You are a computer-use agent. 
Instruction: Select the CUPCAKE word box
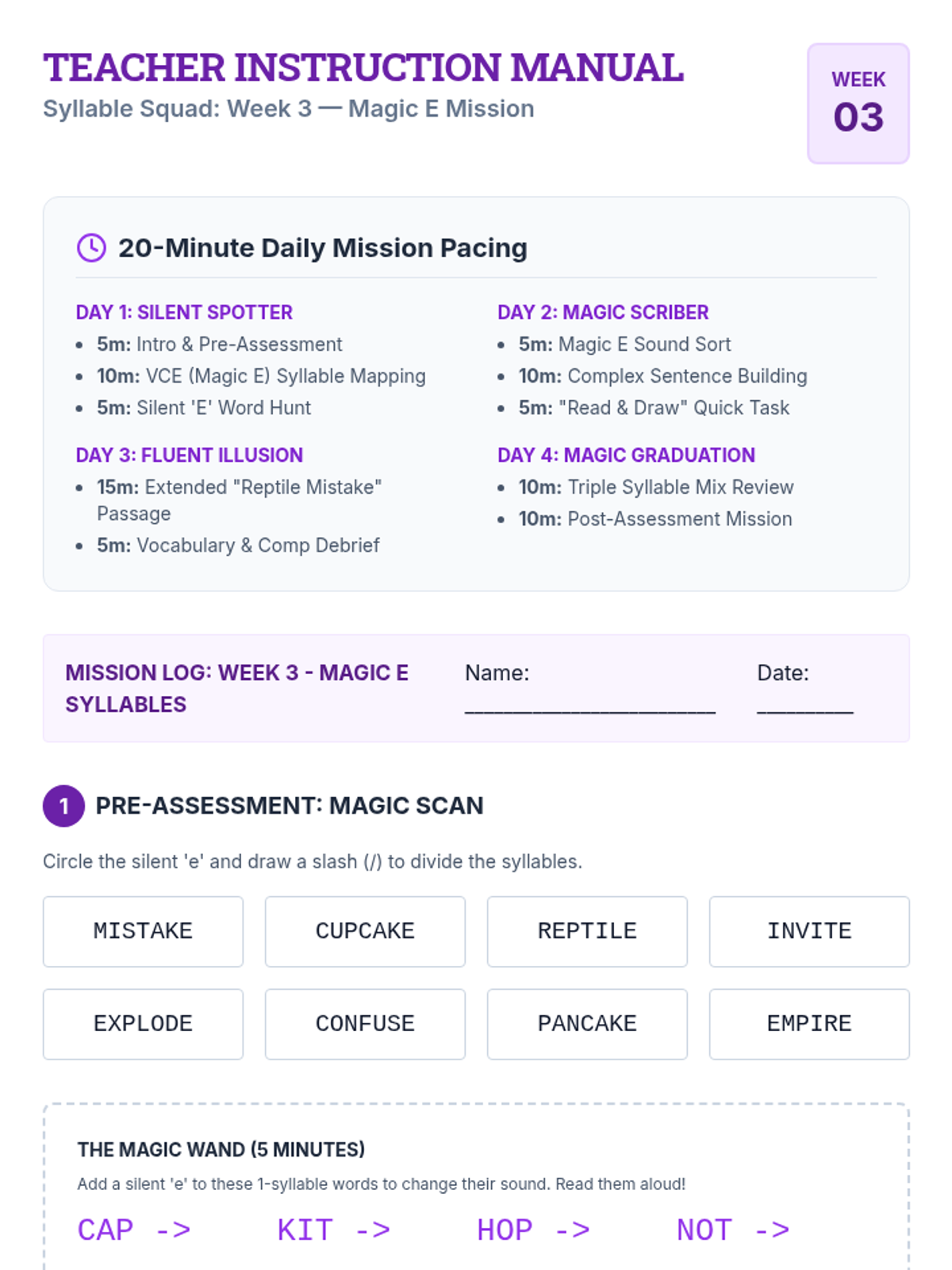pos(365,931)
